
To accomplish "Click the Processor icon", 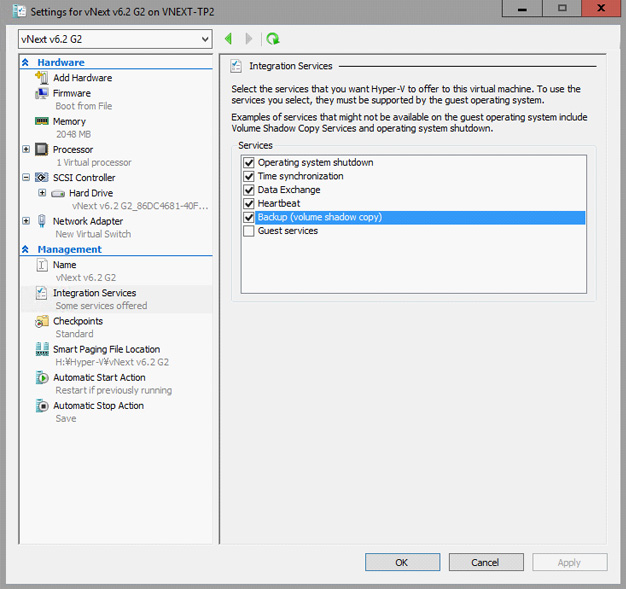I will pos(42,149).
